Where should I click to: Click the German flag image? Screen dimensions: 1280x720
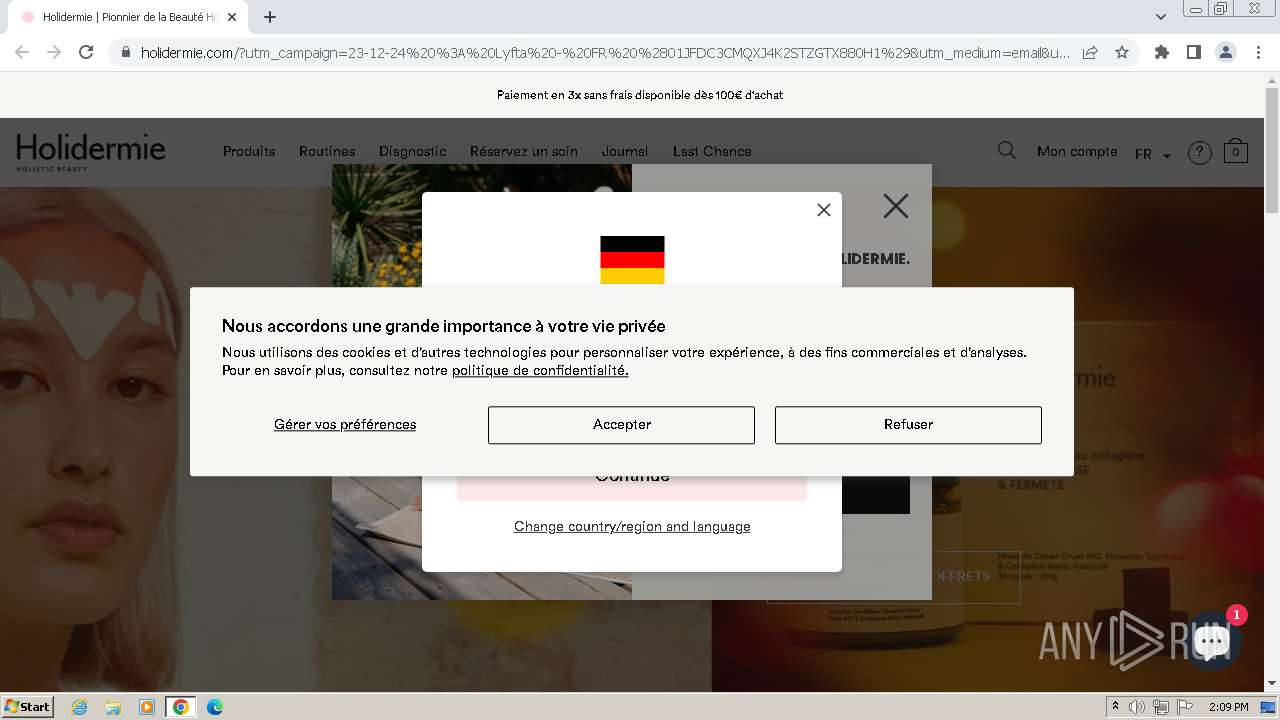(632, 260)
